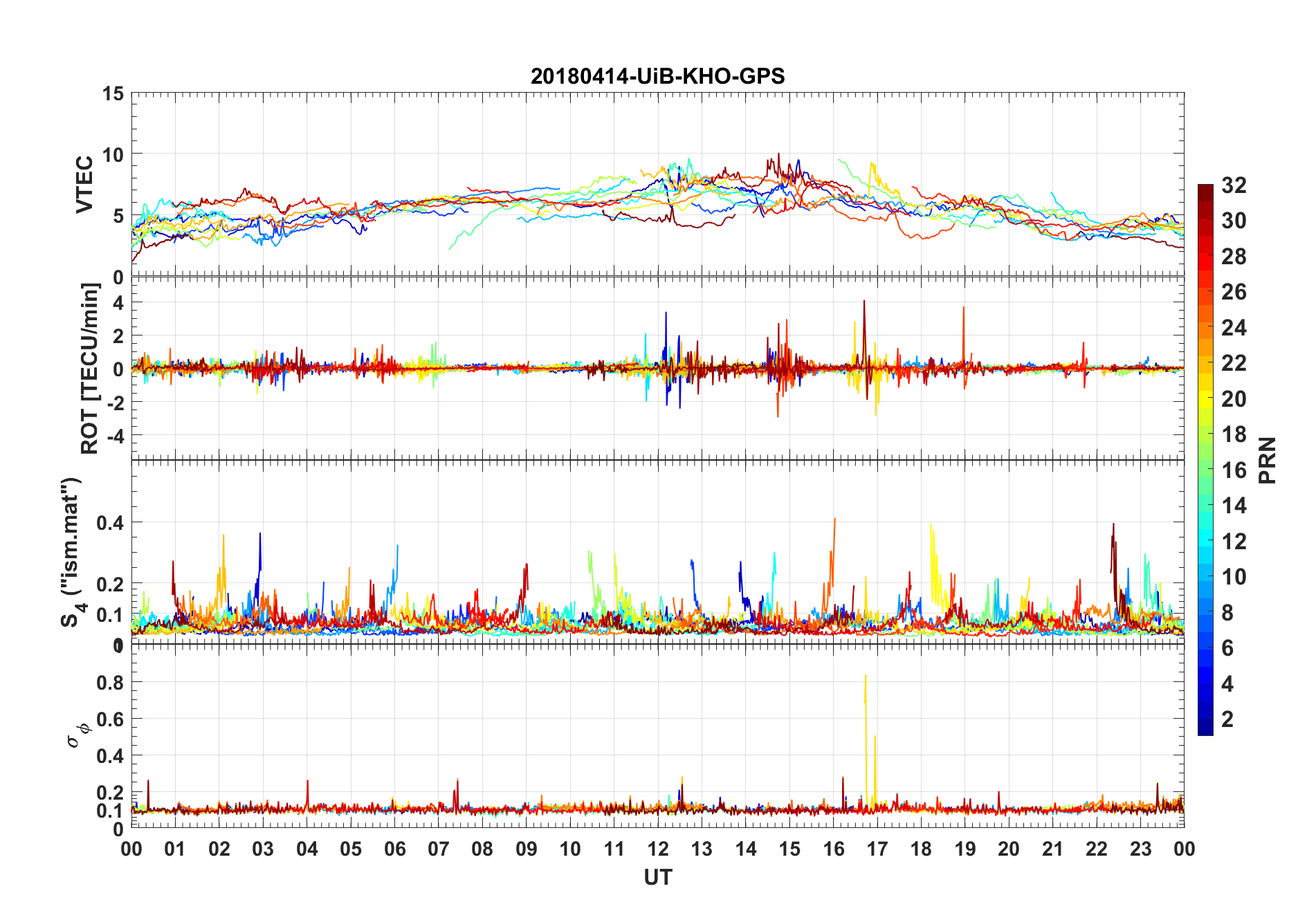The width and height of the screenshot is (1316, 920).
Task: Click the "32" colorbar tick label
Action: [x=1234, y=185]
